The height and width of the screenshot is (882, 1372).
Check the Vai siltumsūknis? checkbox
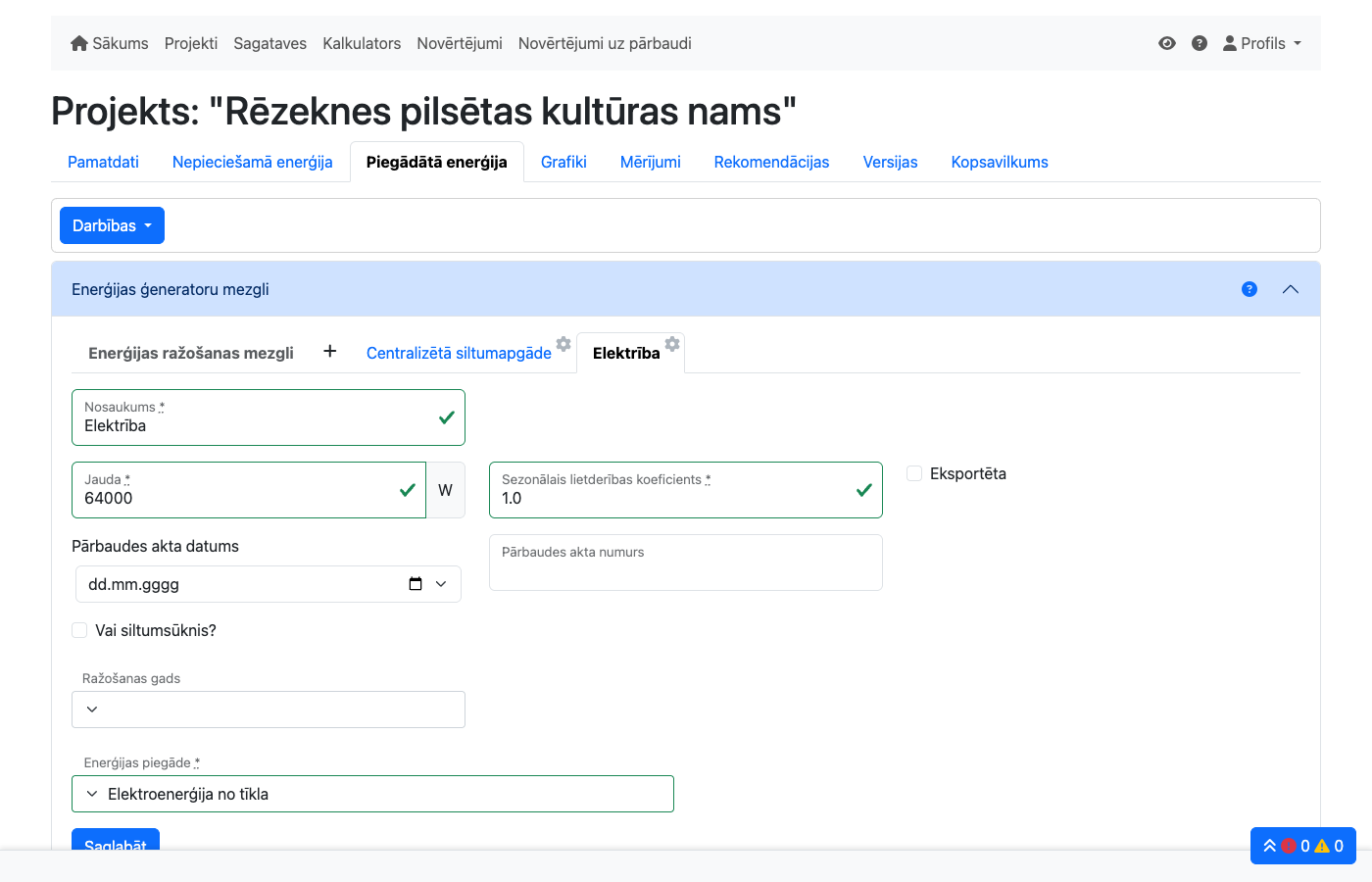point(79,630)
